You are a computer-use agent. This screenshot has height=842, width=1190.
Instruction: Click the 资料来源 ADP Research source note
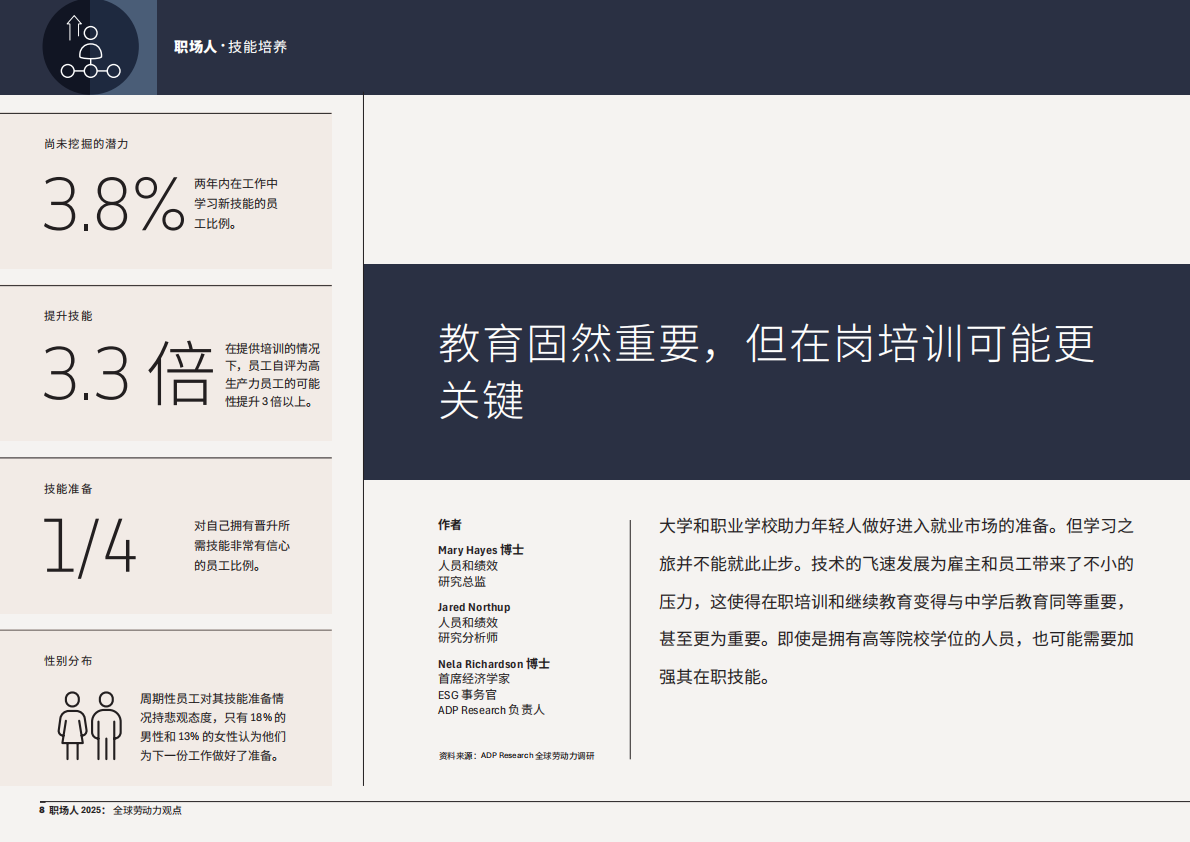click(x=516, y=757)
